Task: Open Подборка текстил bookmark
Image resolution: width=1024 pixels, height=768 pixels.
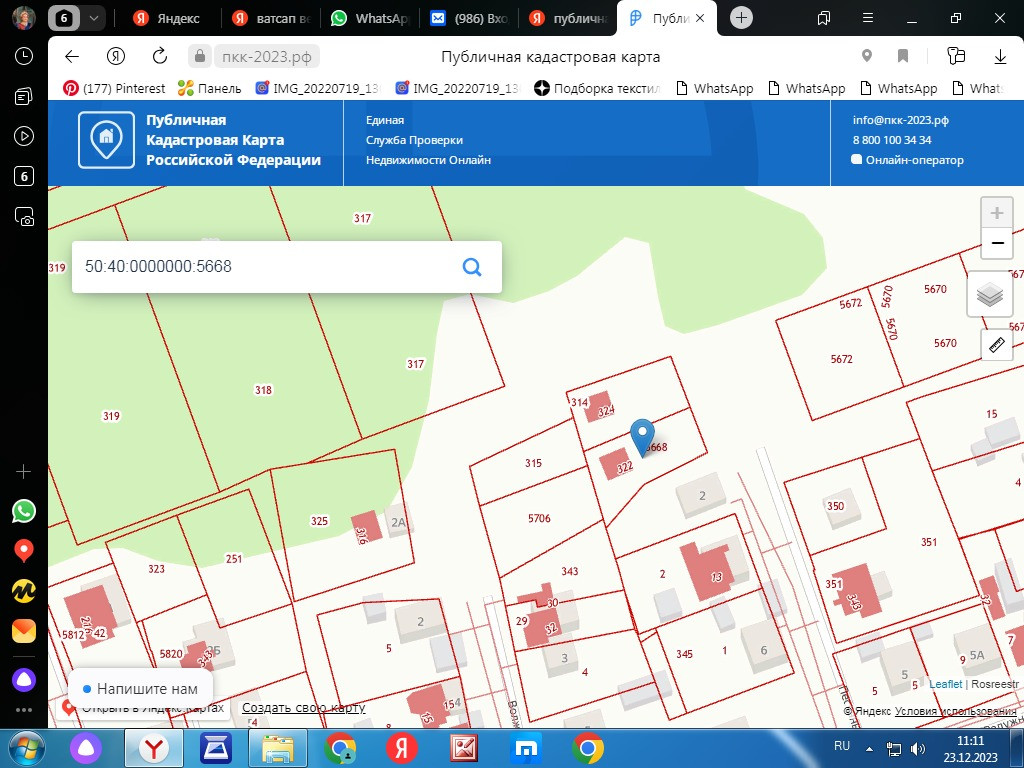Action: coord(598,88)
